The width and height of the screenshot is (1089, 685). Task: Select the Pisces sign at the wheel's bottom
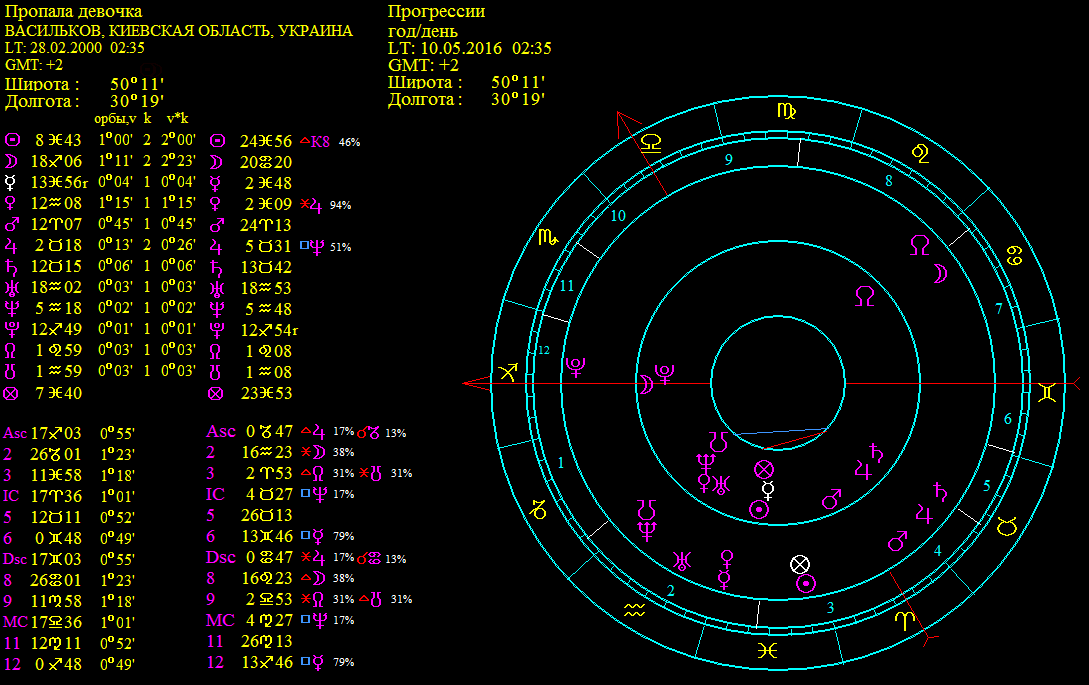(x=767, y=650)
